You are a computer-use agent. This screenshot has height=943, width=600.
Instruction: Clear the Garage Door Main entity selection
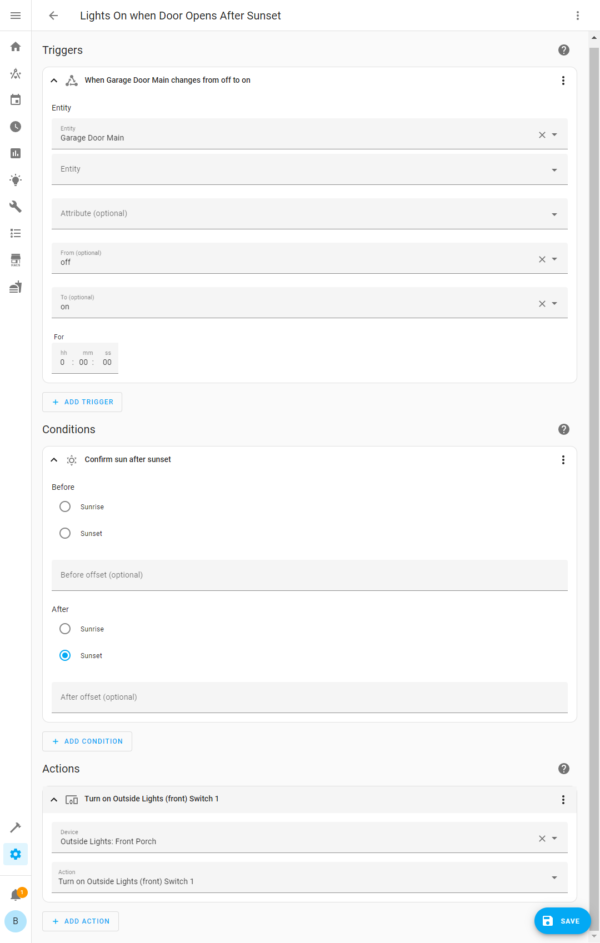click(x=541, y=134)
